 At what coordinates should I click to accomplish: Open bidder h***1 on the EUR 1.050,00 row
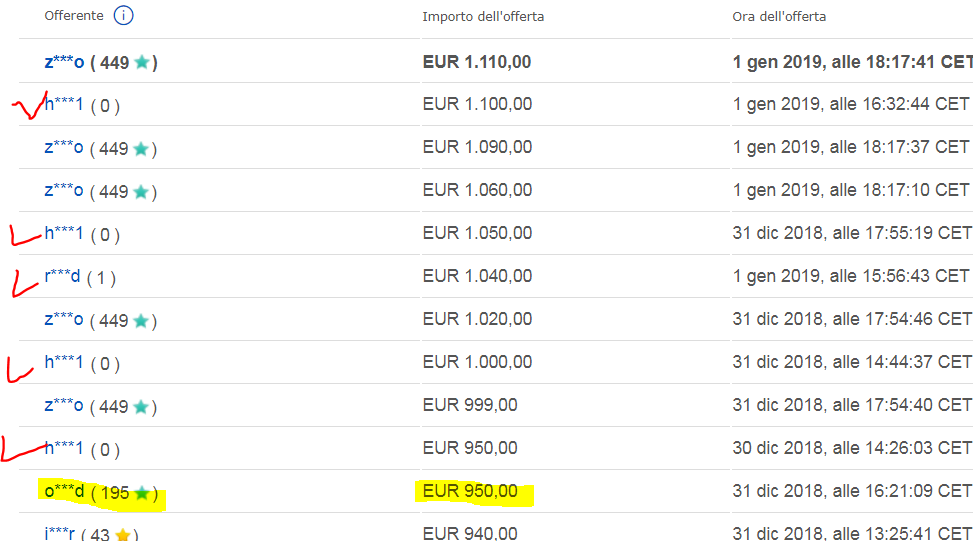64,233
